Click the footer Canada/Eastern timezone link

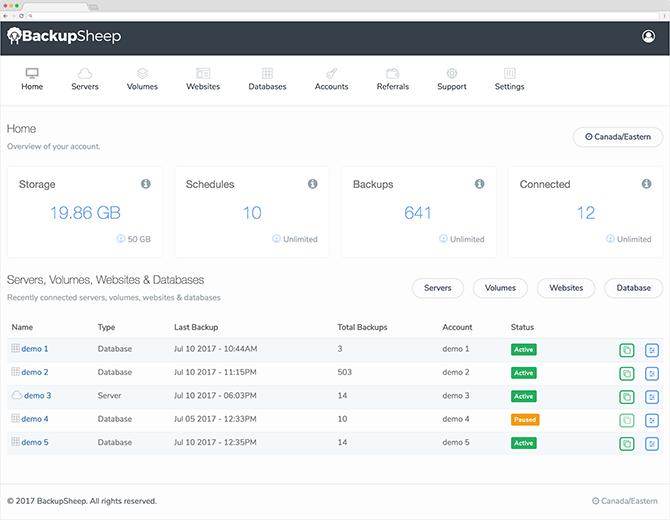[625, 501]
